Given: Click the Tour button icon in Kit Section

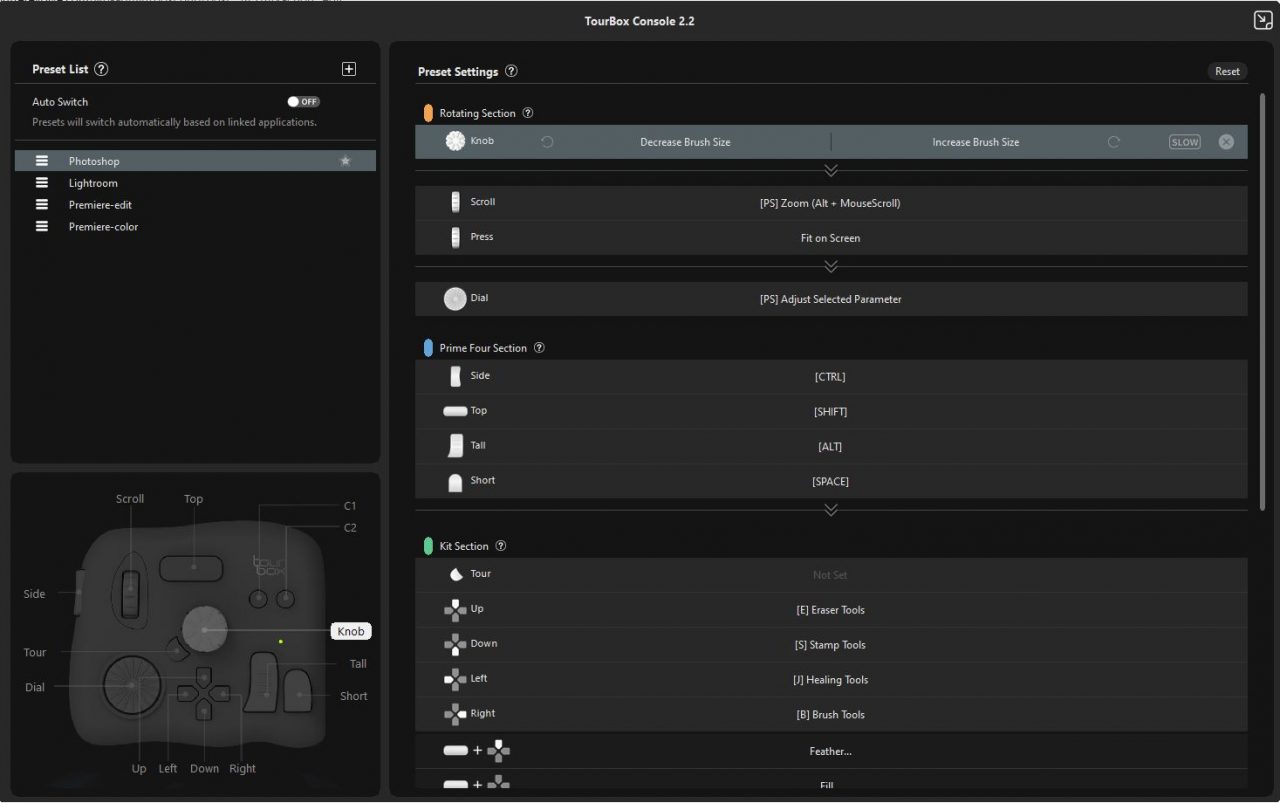Looking at the screenshot, I should coord(455,574).
